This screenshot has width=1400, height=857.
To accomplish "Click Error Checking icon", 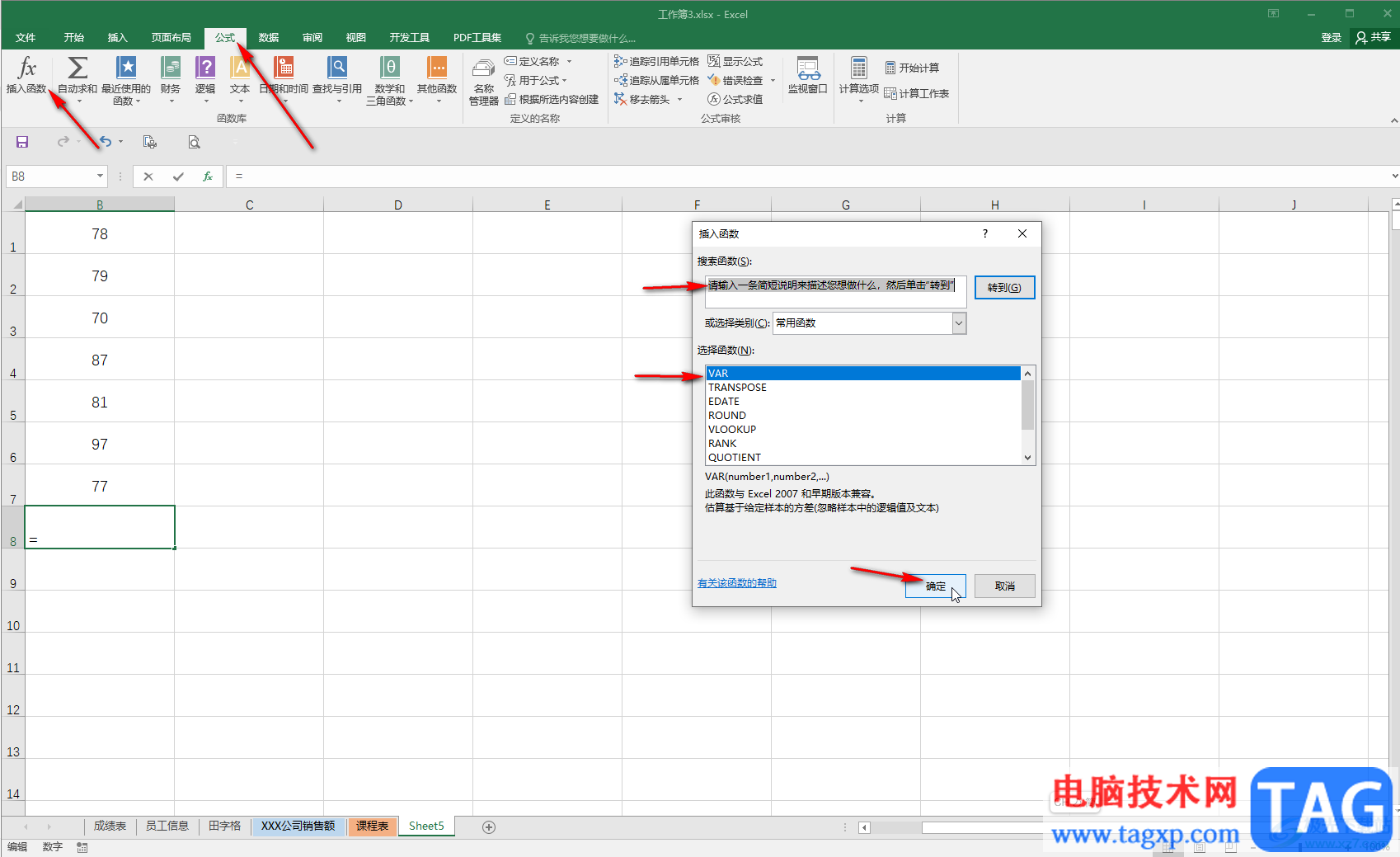I will pyautogui.click(x=714, y=80).
